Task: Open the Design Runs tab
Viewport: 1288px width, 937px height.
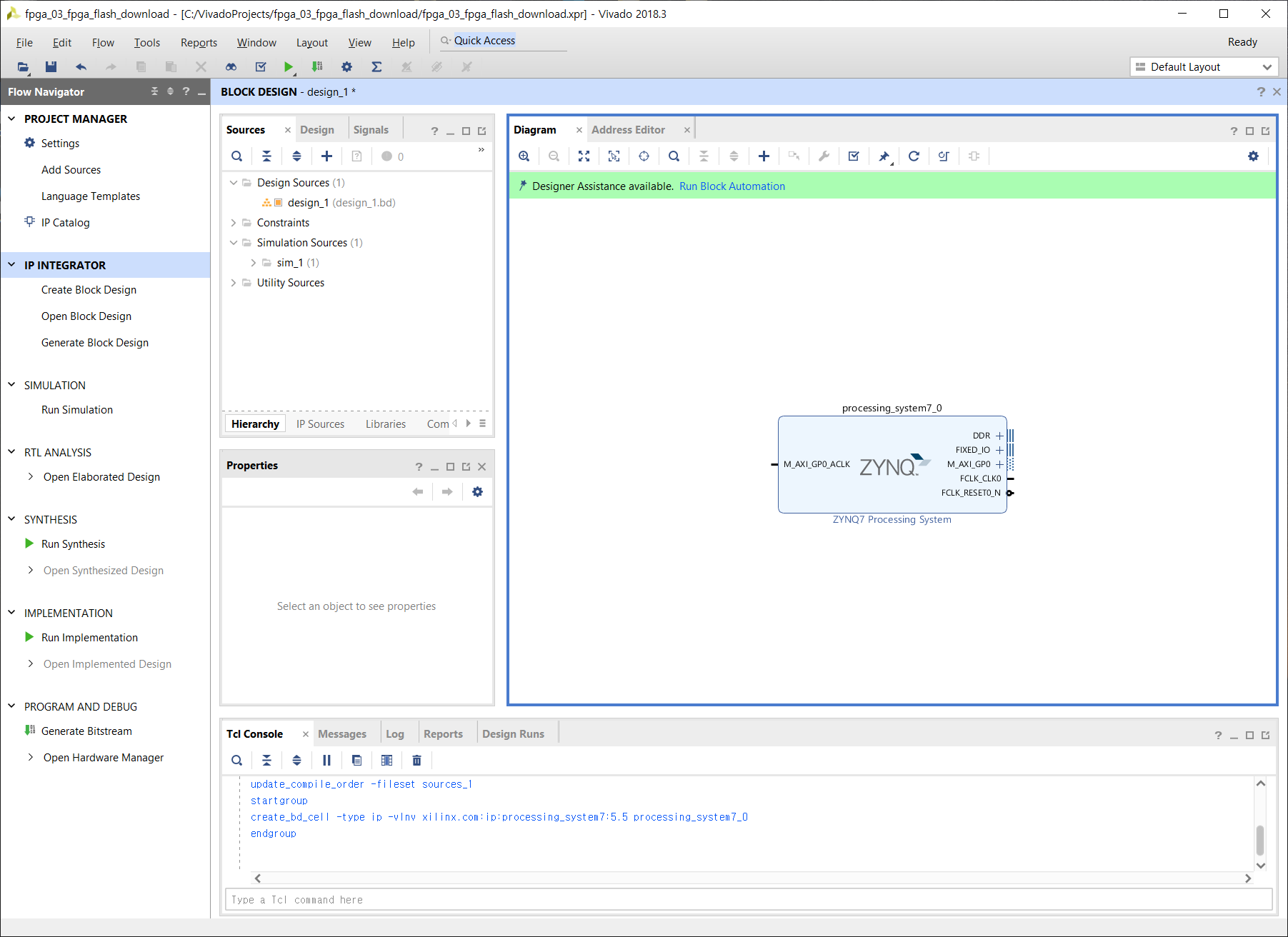Action: tap(513, 734)
